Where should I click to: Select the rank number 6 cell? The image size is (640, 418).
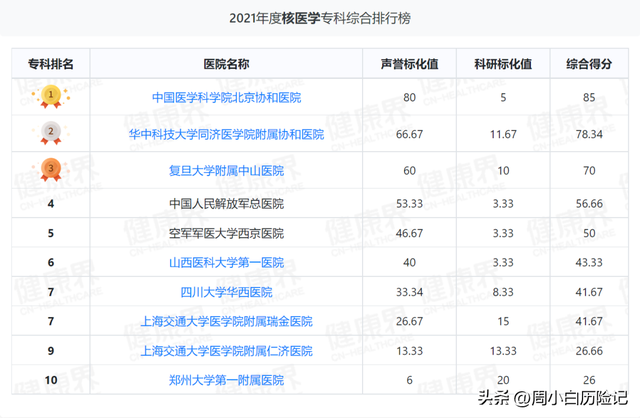[51, 262]
